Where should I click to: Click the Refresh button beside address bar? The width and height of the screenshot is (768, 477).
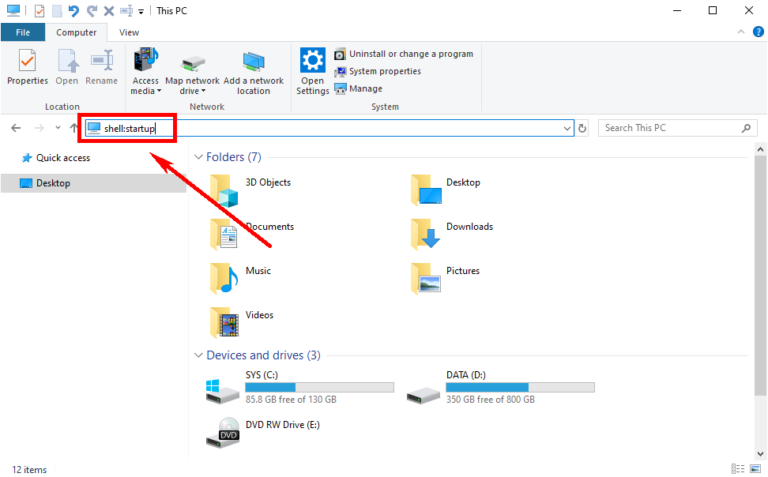click(x=583, y=128)
